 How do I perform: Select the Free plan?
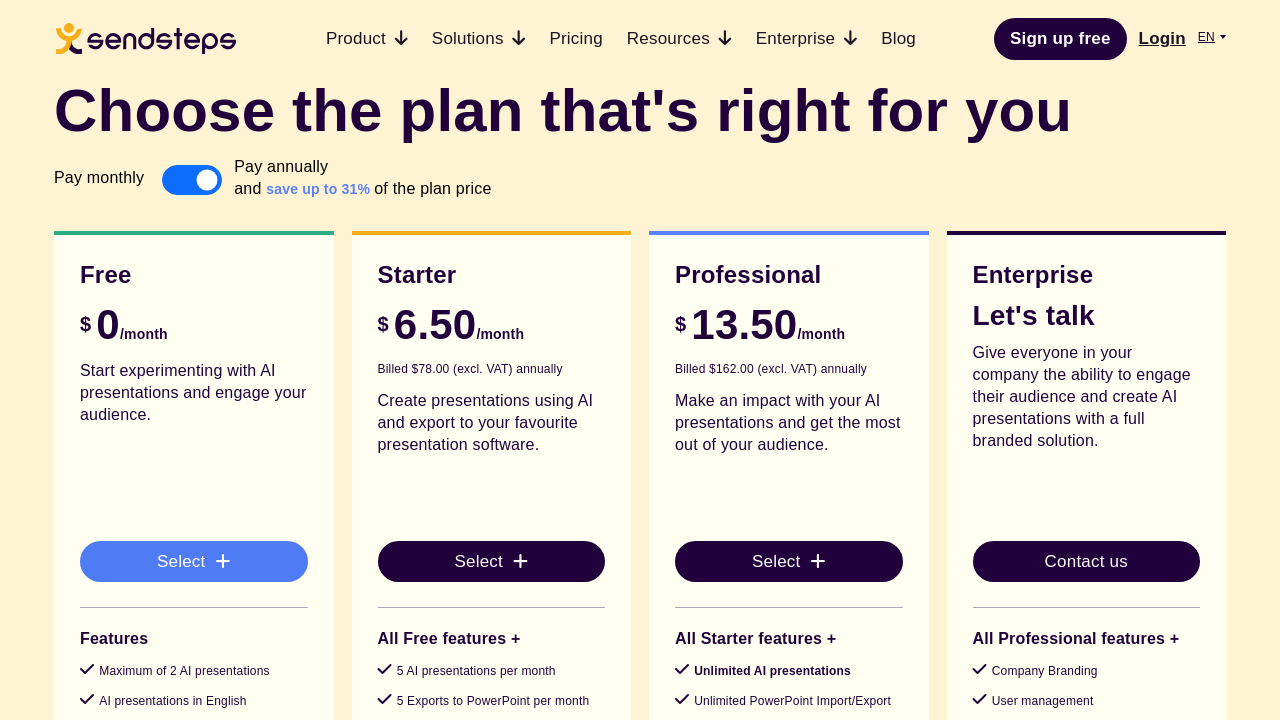pos(194,561)
